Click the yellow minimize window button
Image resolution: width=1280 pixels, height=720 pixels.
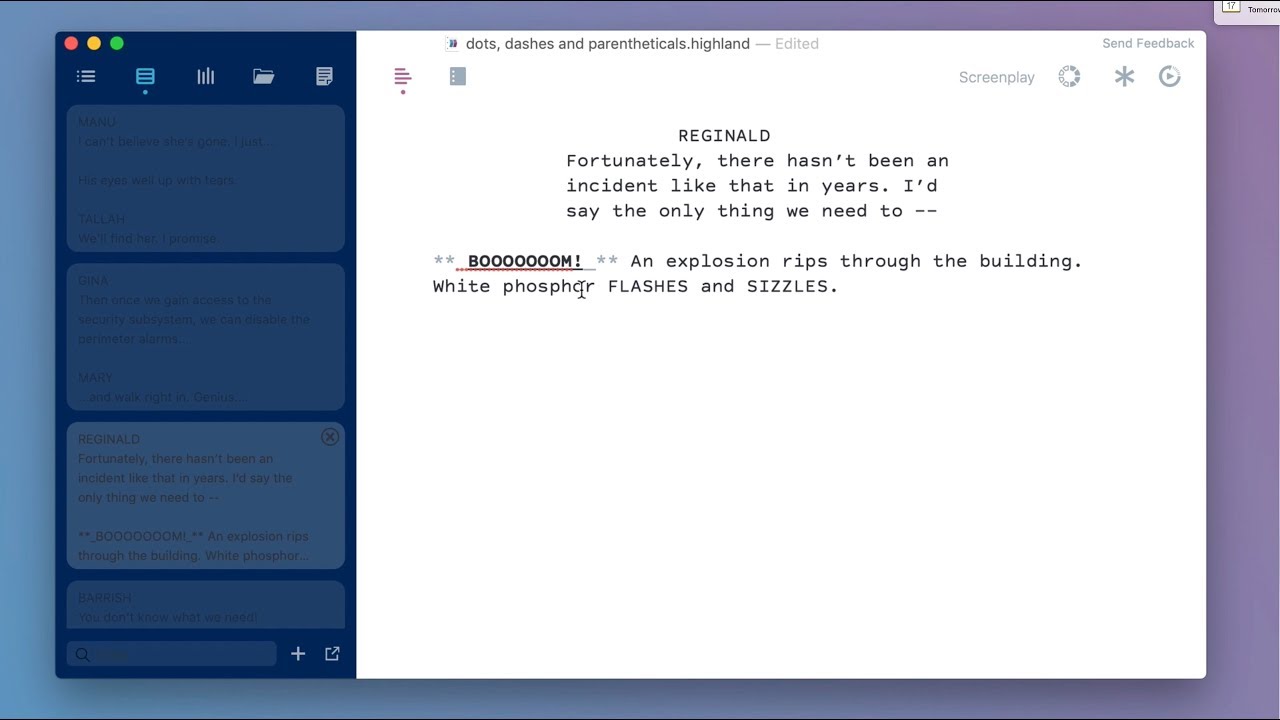coord(94,43)
